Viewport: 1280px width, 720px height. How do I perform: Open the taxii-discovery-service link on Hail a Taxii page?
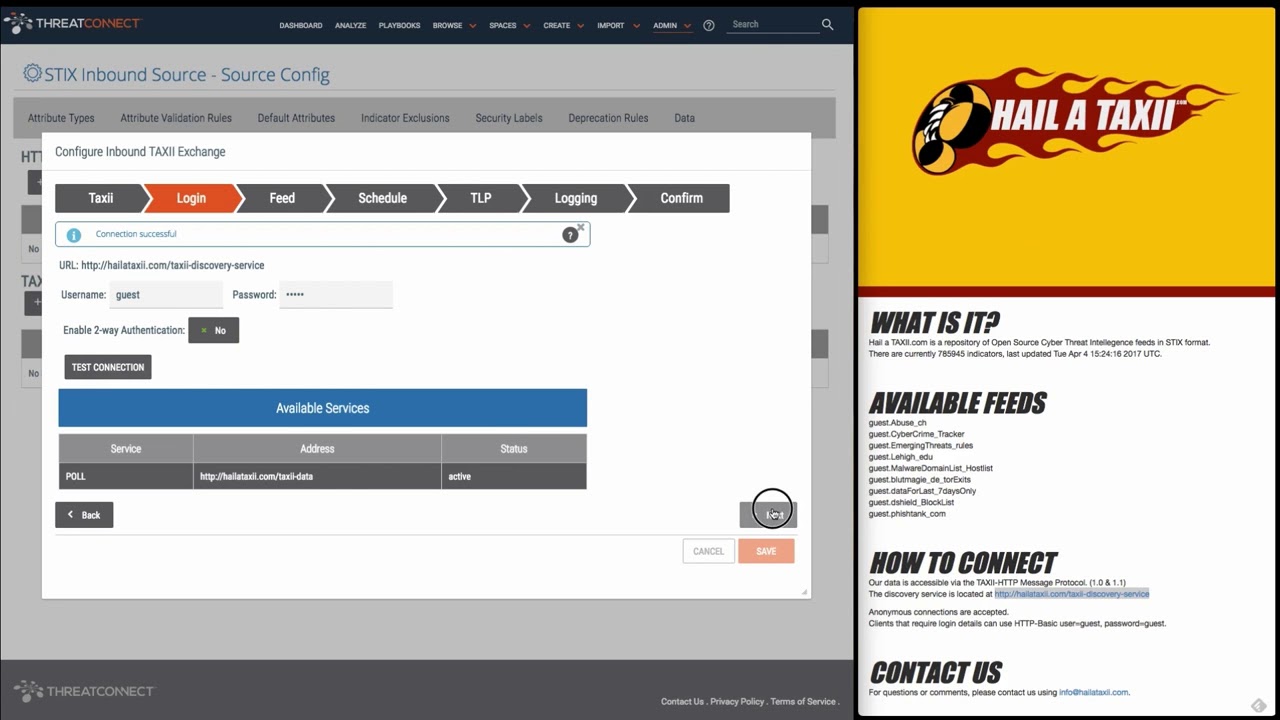click(x=1072, y=594)
